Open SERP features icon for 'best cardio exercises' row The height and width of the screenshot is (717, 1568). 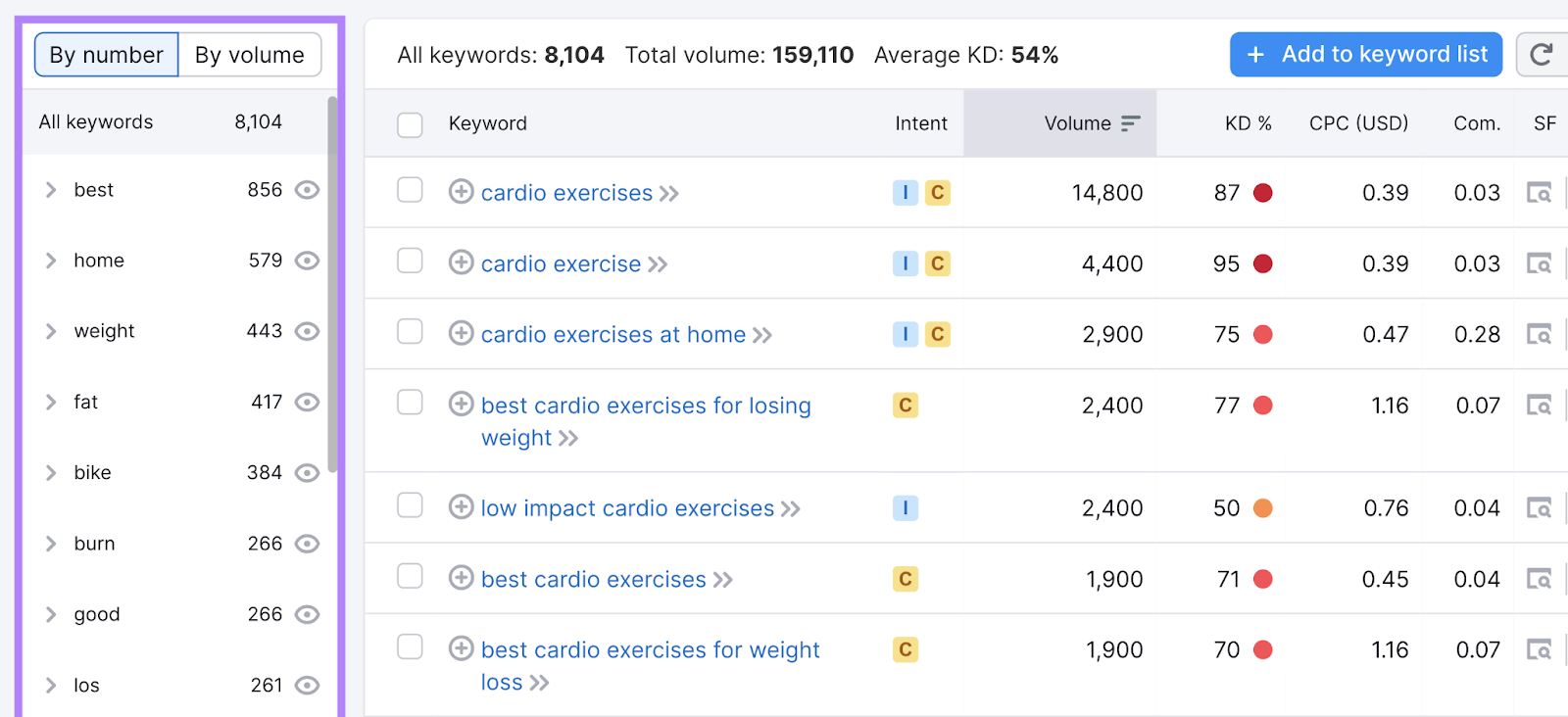[x=1539, y=579]
